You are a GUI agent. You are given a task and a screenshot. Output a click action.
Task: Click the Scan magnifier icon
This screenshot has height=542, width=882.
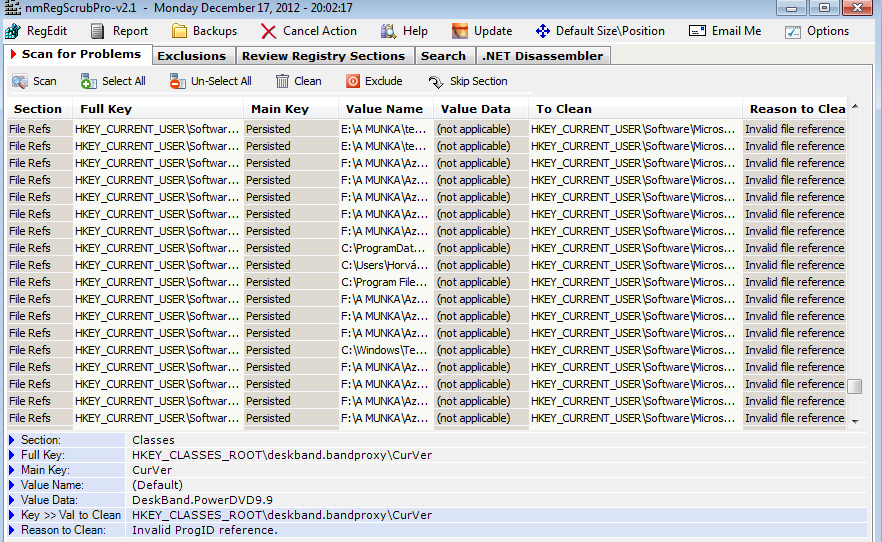point(20,82)
